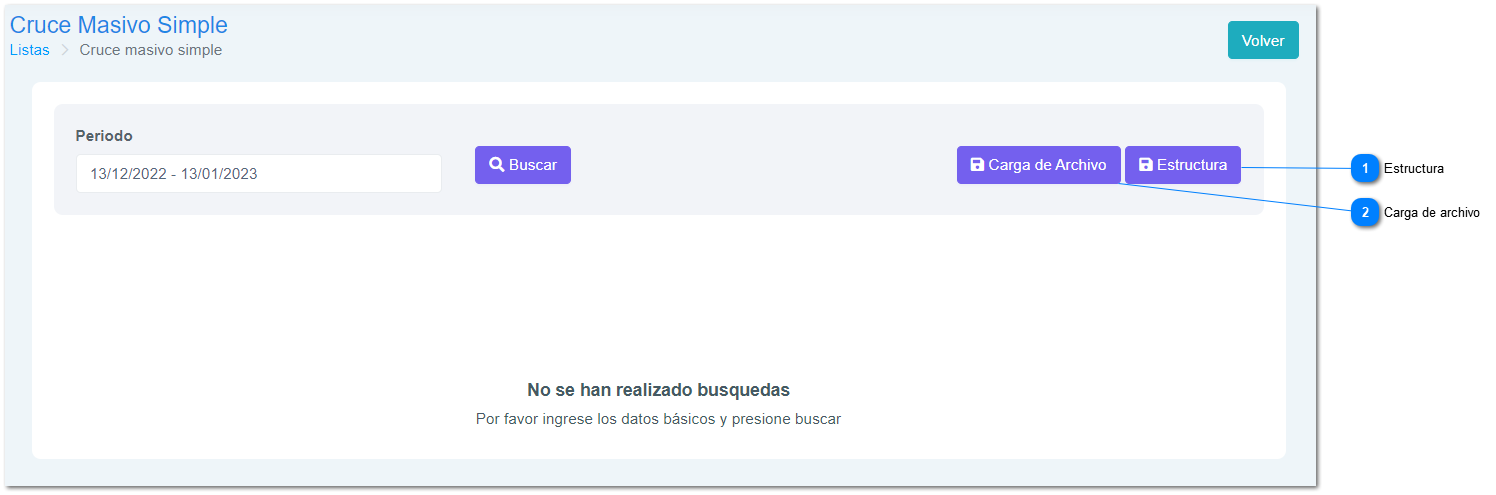This screenshot has height=495, width=1496.
Task: Click the Estructura annotation label beside badge 1
Action: pos(1413,169)
